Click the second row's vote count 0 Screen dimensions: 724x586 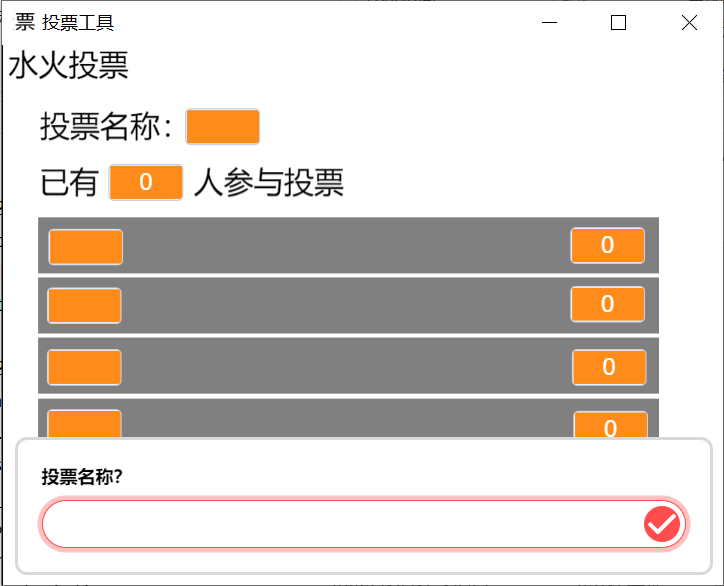(608, 304)
